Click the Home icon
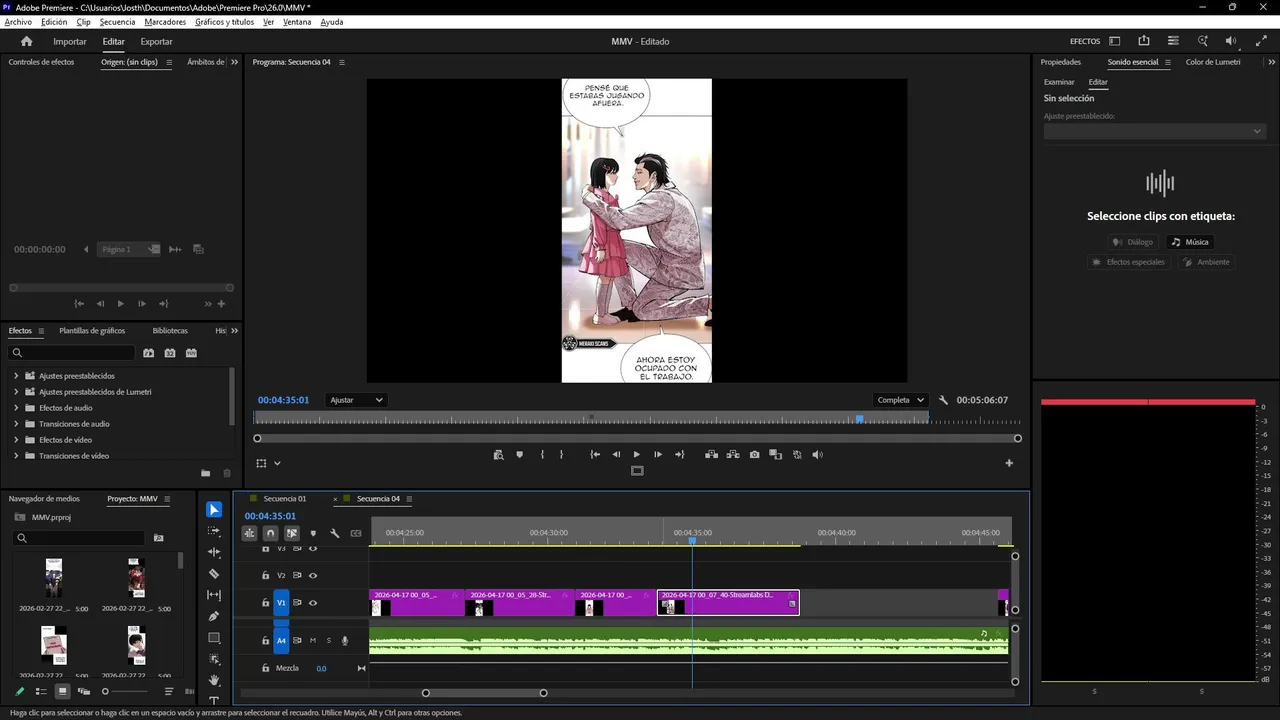The height and width of the screenshot is (720, 1280). click(27, 41)
